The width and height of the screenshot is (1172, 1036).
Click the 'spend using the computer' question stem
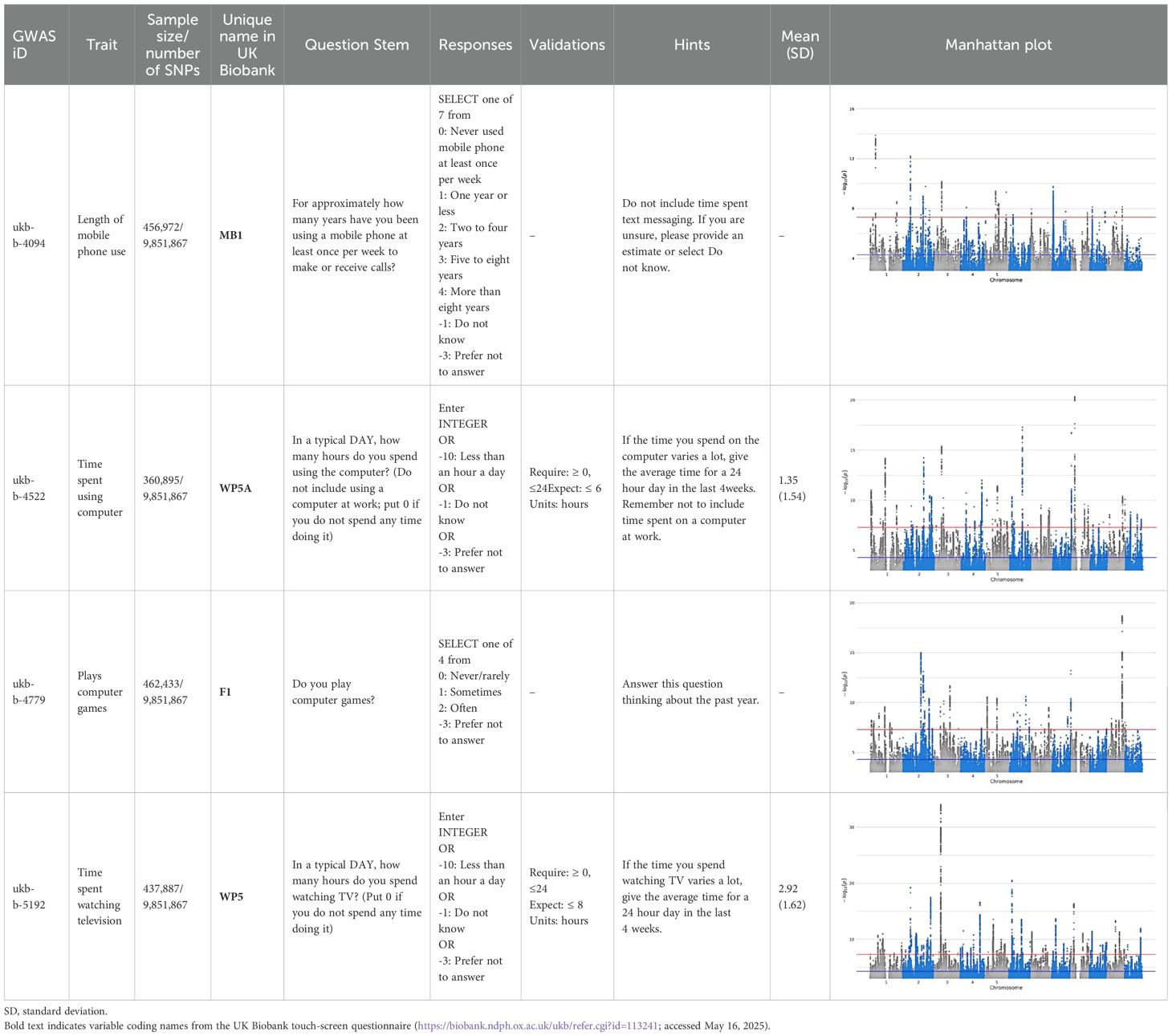pos(356,488)
